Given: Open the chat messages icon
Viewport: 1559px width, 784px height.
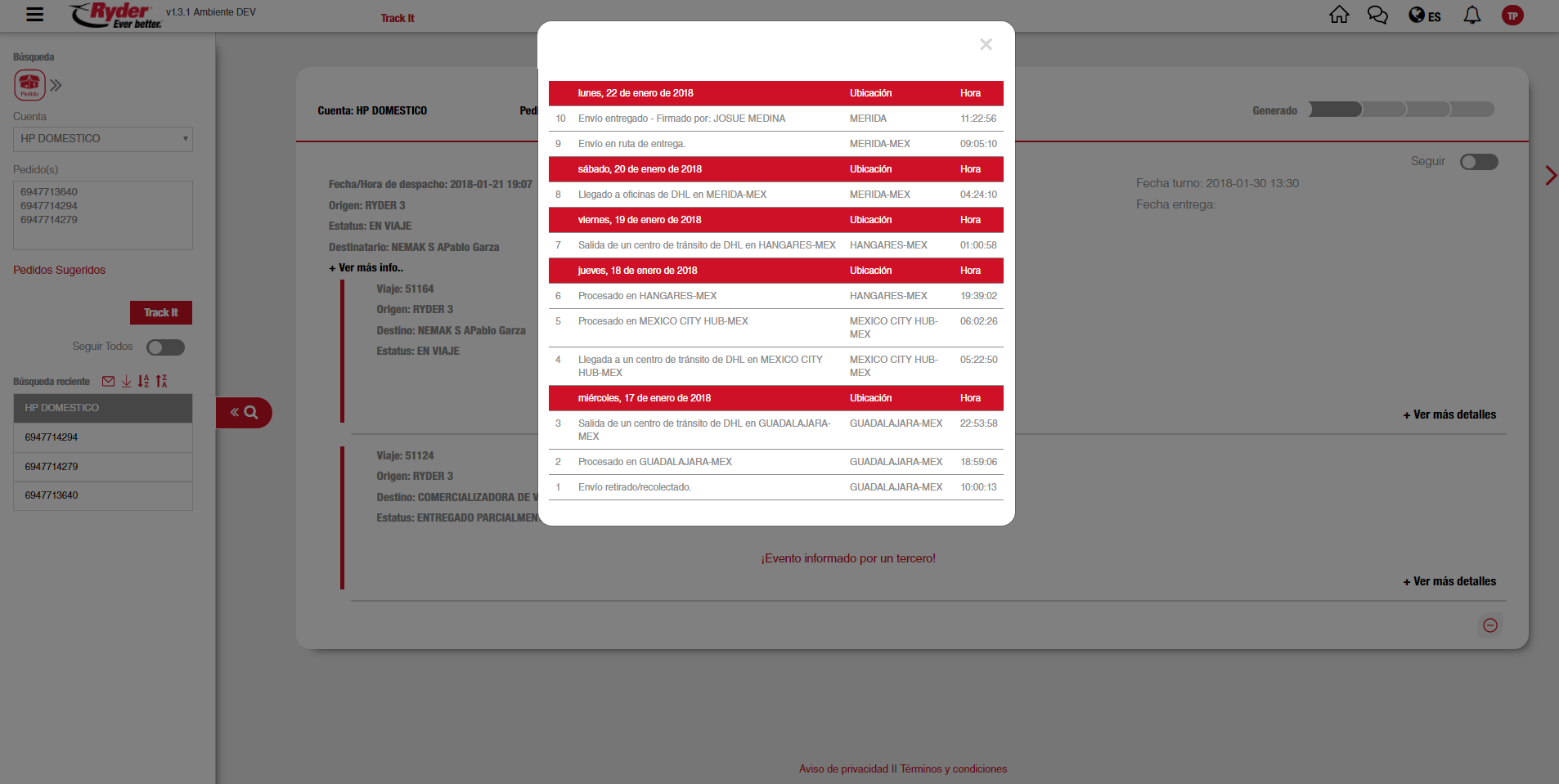Looking at the screenshot, I should 1377,15.
